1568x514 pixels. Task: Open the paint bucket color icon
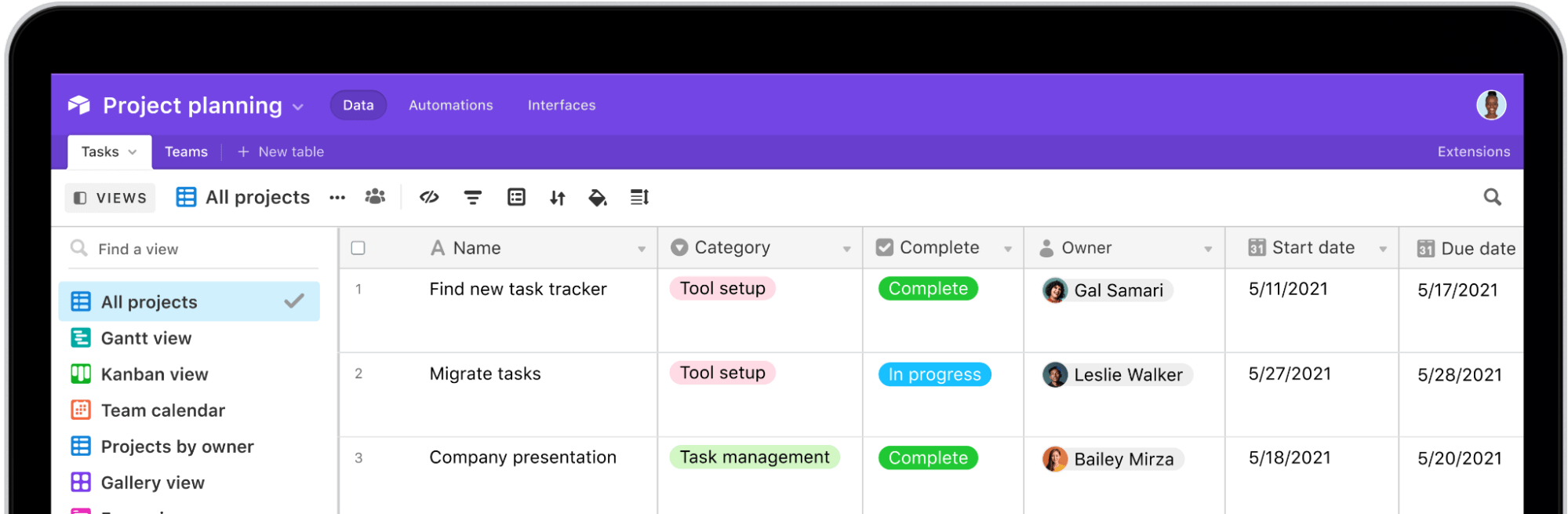598,198
